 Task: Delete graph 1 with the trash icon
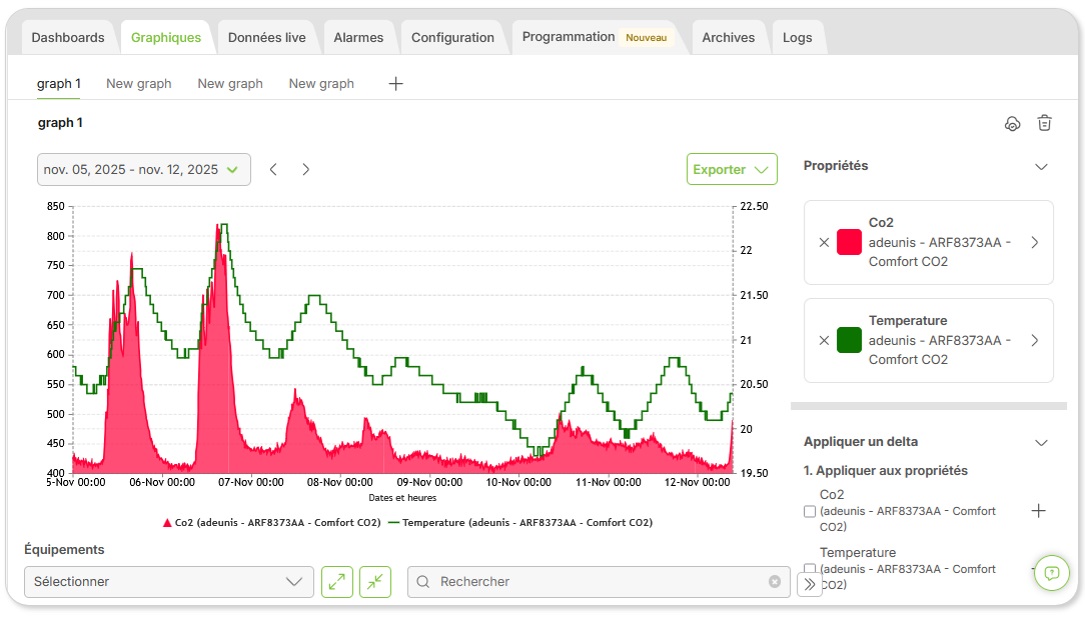click(1044, 123)
